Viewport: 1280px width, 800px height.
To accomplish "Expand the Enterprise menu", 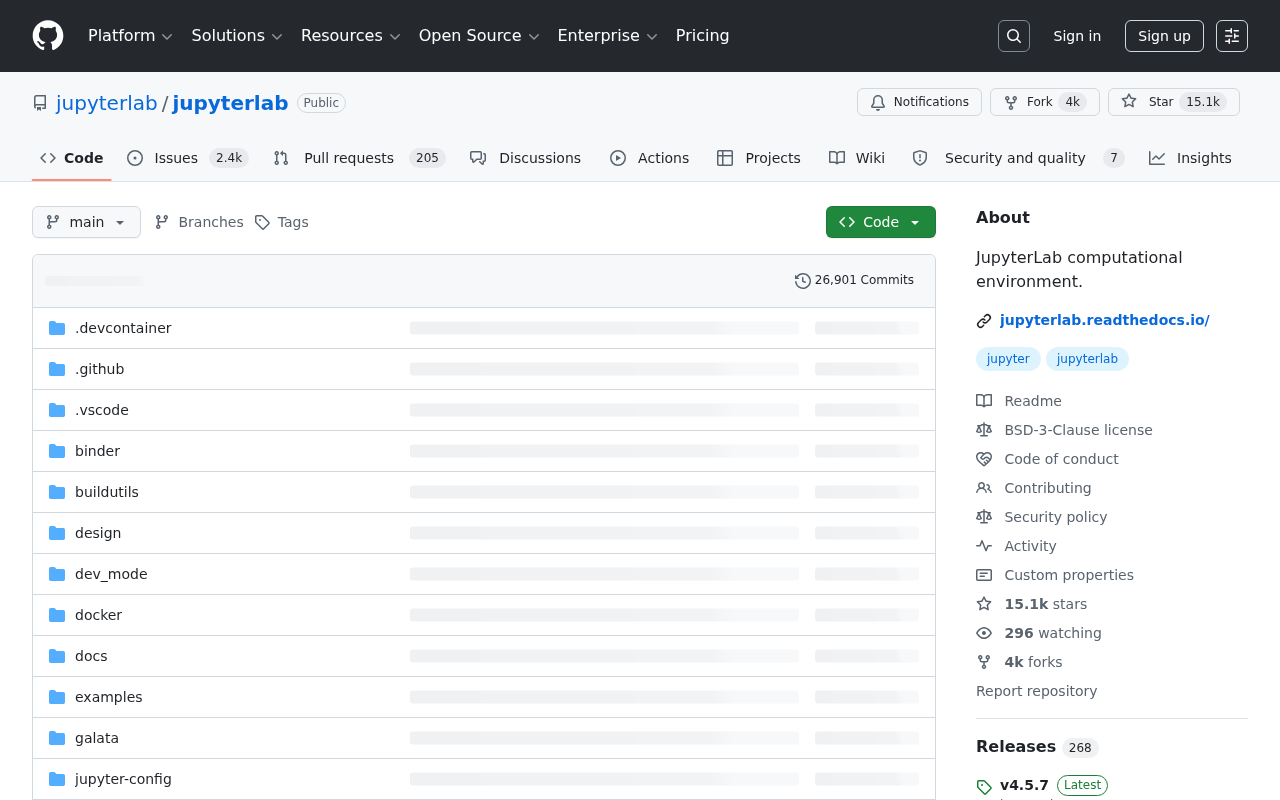I will click(608, 36).
